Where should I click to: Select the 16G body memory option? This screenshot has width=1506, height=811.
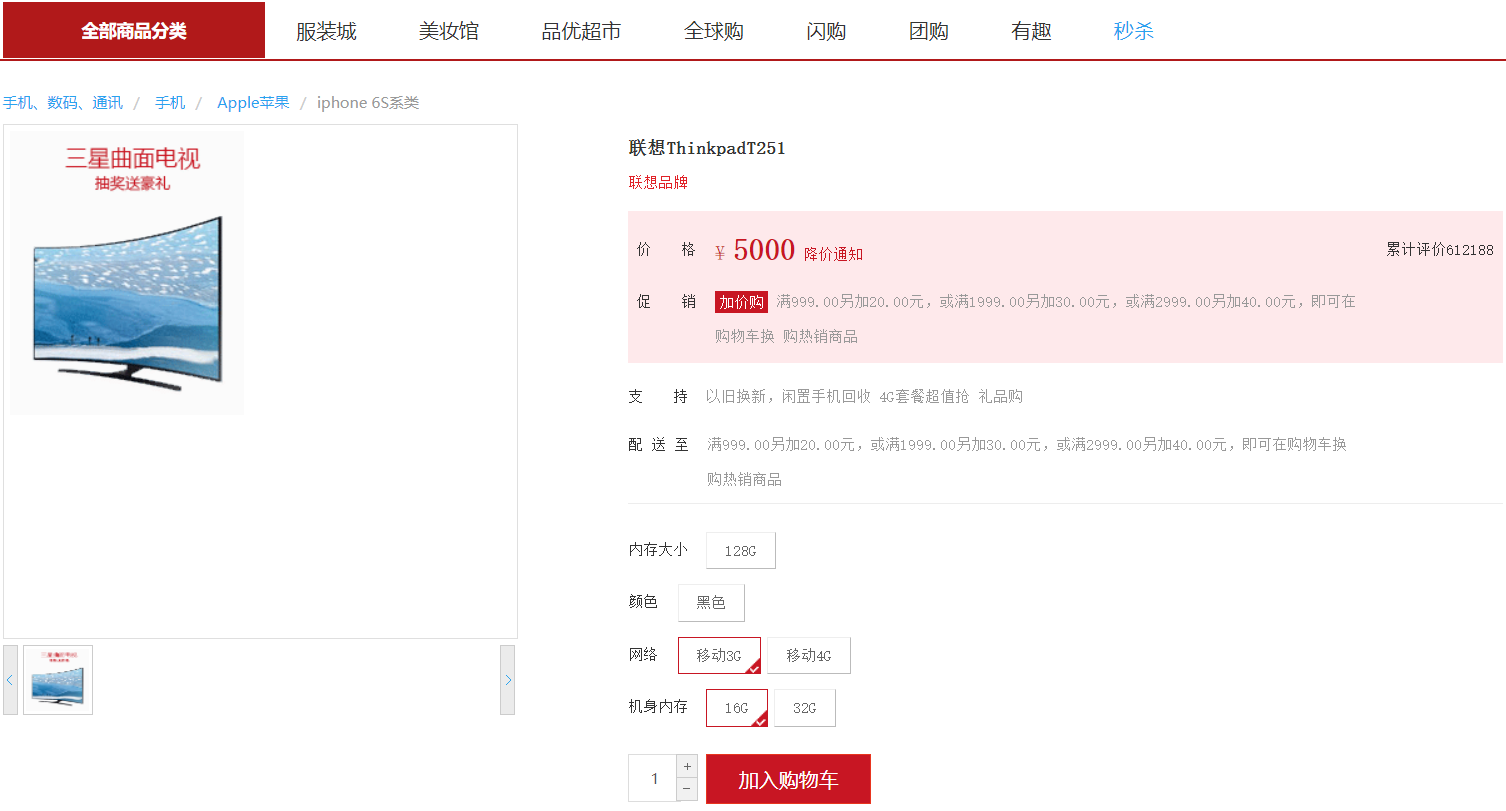(737, 708)
